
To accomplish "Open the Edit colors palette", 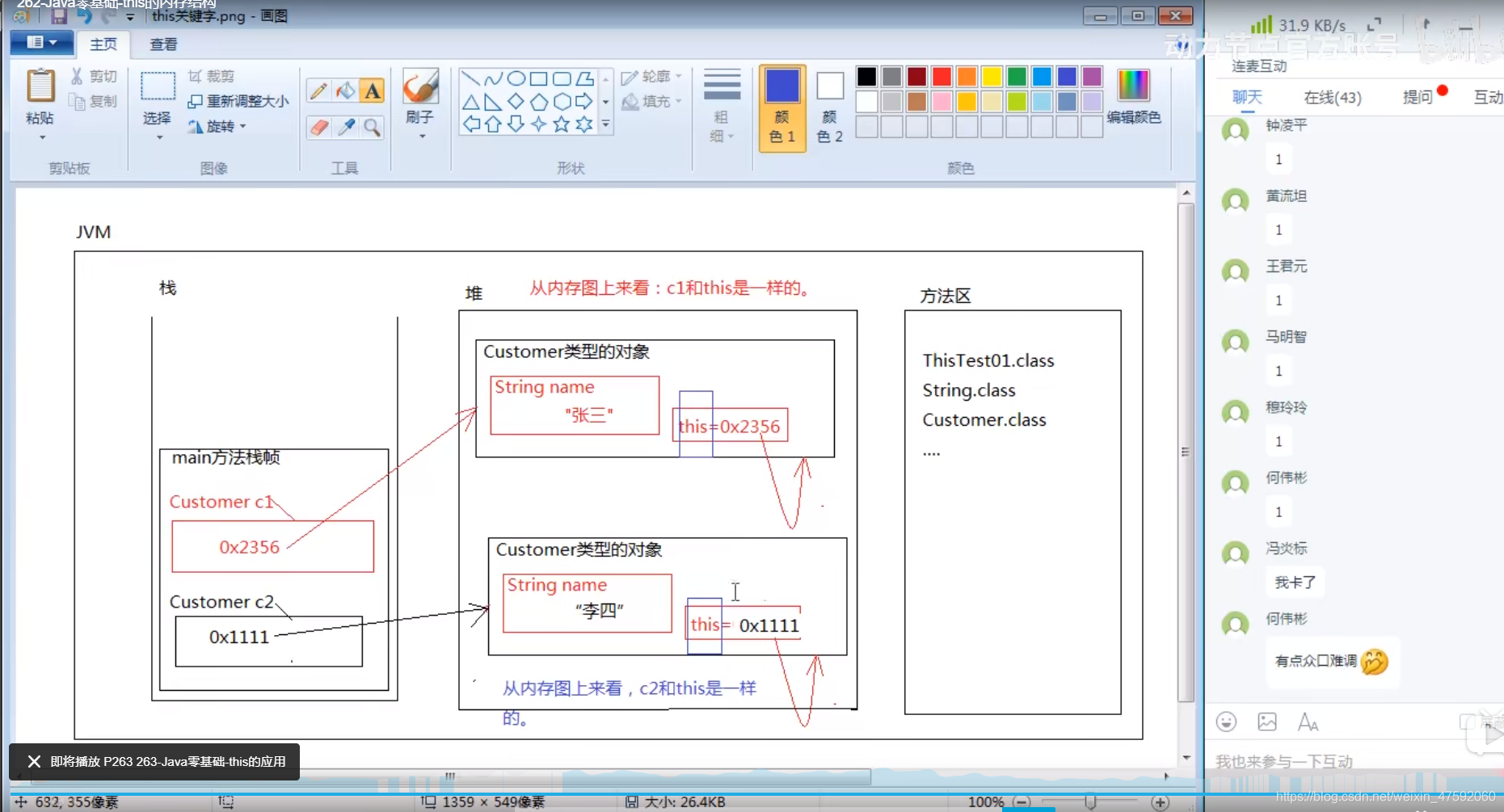I will (x=1133, y=96).
